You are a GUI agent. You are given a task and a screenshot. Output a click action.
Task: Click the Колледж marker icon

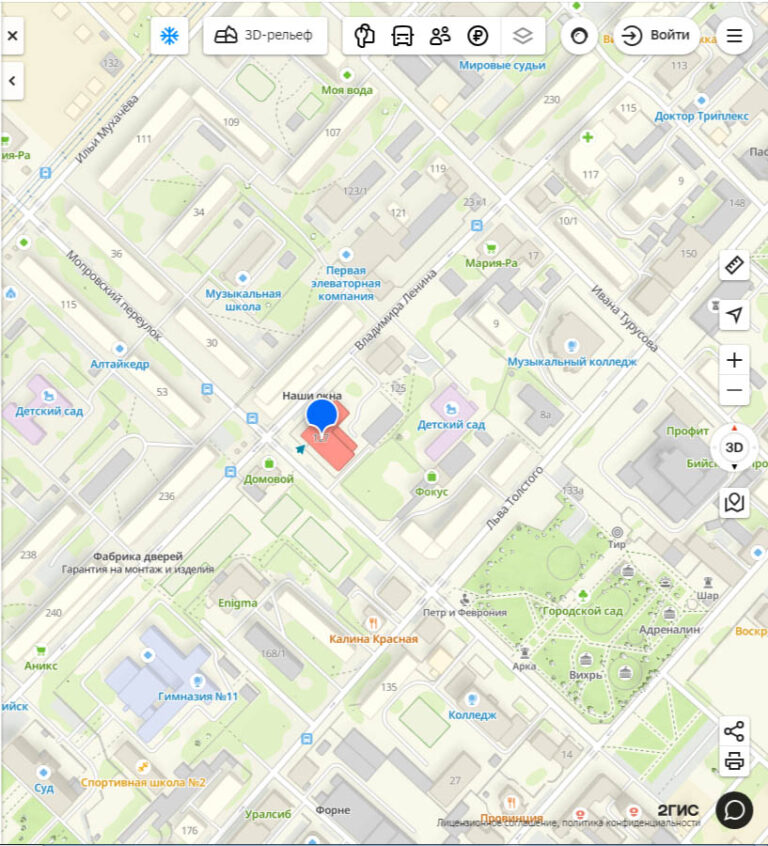tap(472, 700)
